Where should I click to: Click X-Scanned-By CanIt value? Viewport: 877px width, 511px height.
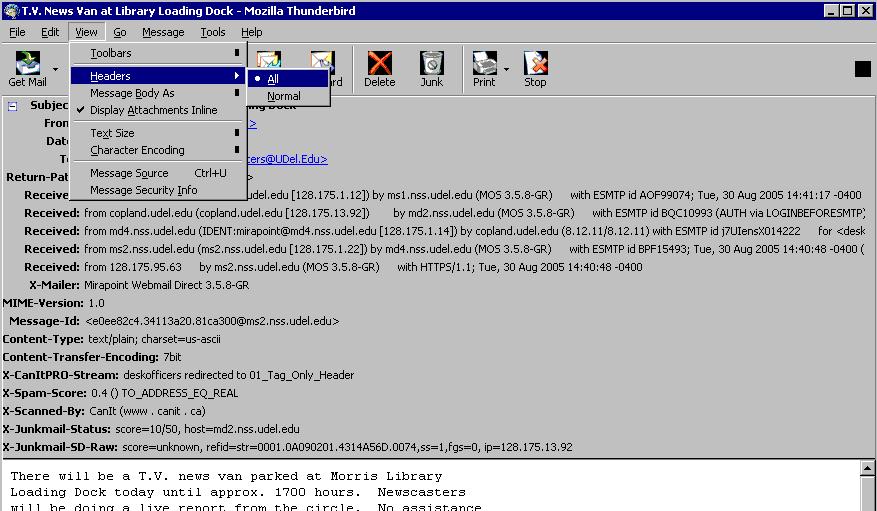pyautogui.click(x=147, y=411)
